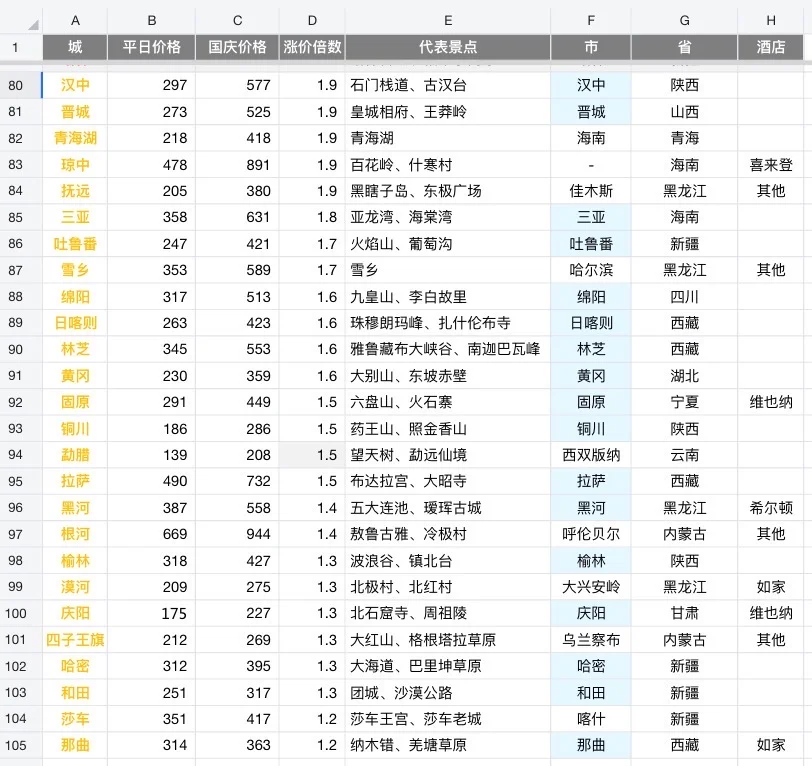This screenshot has width=812, height=766.
Task: Click National Day price 944
Action: tap(238, 534)
